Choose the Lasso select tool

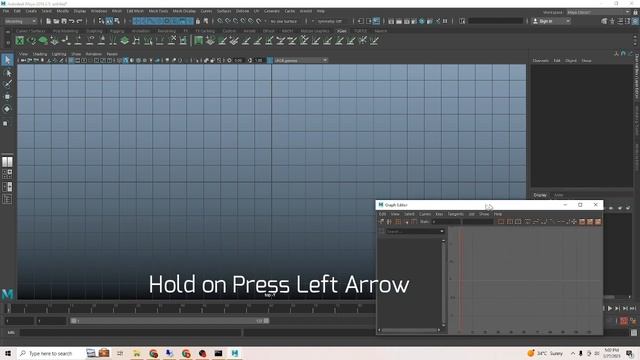pos(7,73)
